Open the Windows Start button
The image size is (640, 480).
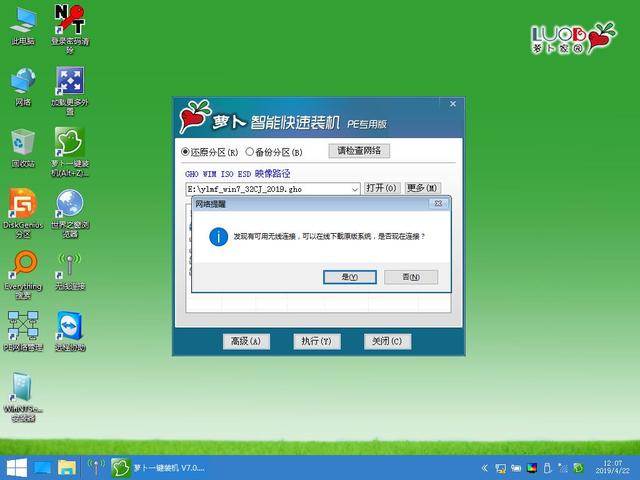(17, 468)
